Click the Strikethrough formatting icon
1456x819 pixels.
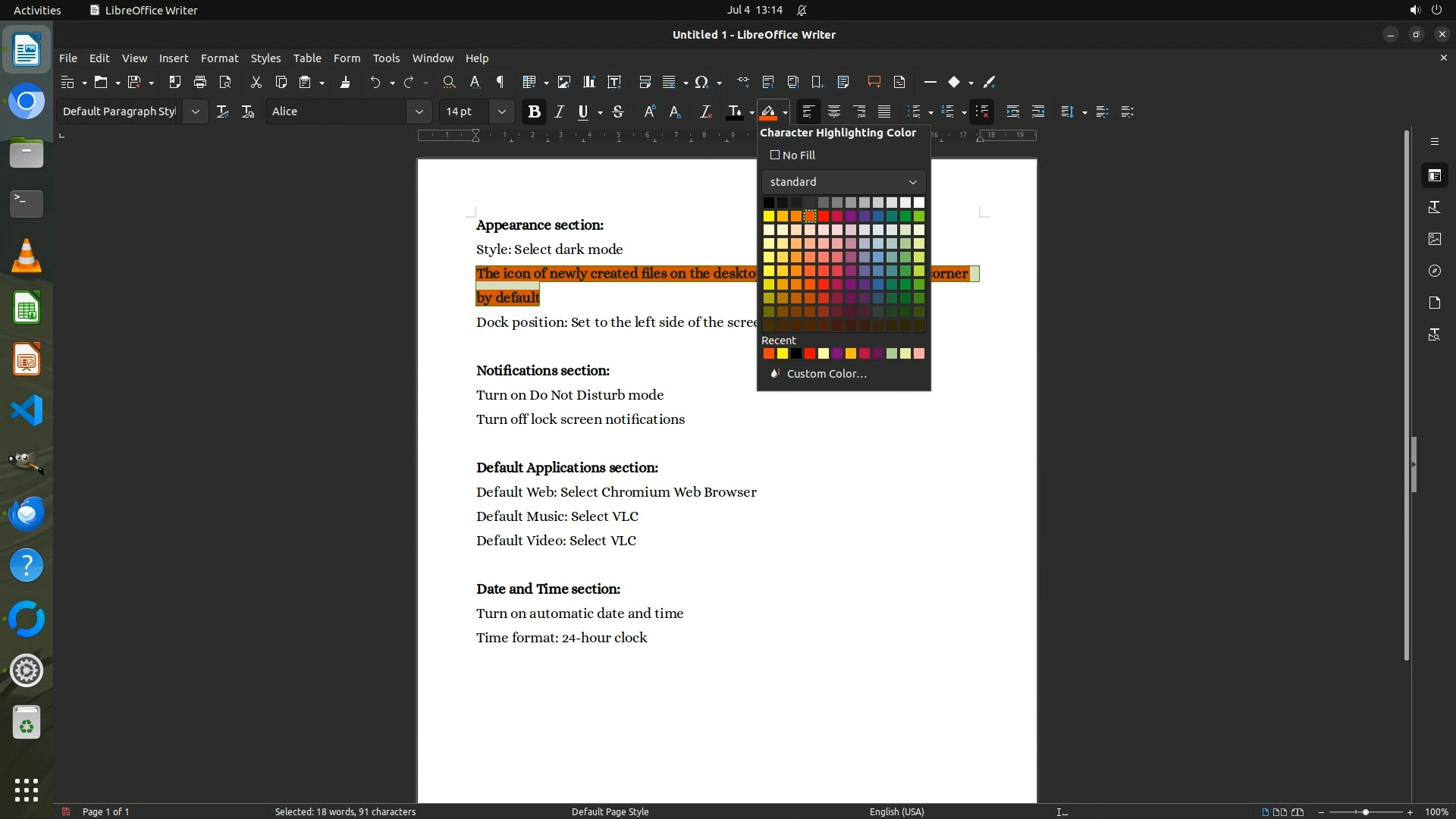(x=618, y=111)
